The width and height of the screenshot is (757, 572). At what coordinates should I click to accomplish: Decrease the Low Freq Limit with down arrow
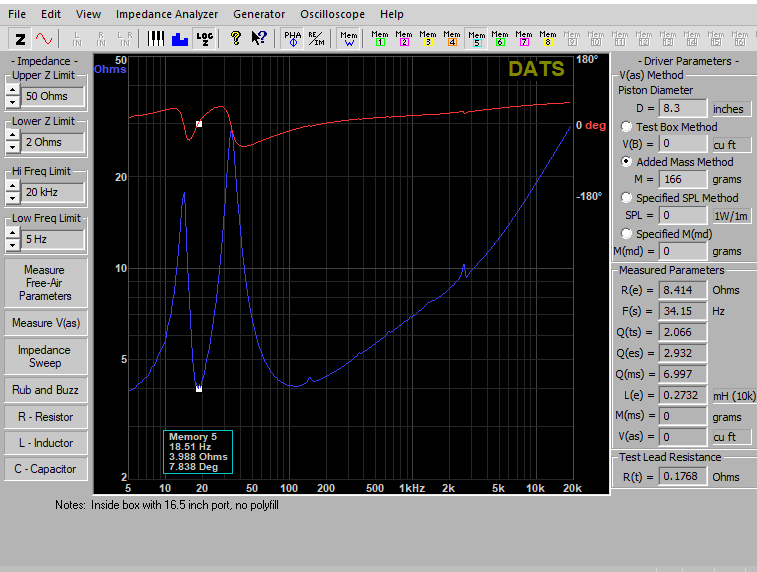(x=13, y=245)
